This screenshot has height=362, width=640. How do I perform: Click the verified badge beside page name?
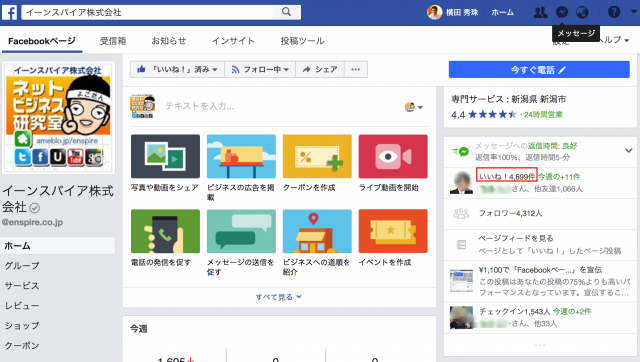(x=35, y=208)
